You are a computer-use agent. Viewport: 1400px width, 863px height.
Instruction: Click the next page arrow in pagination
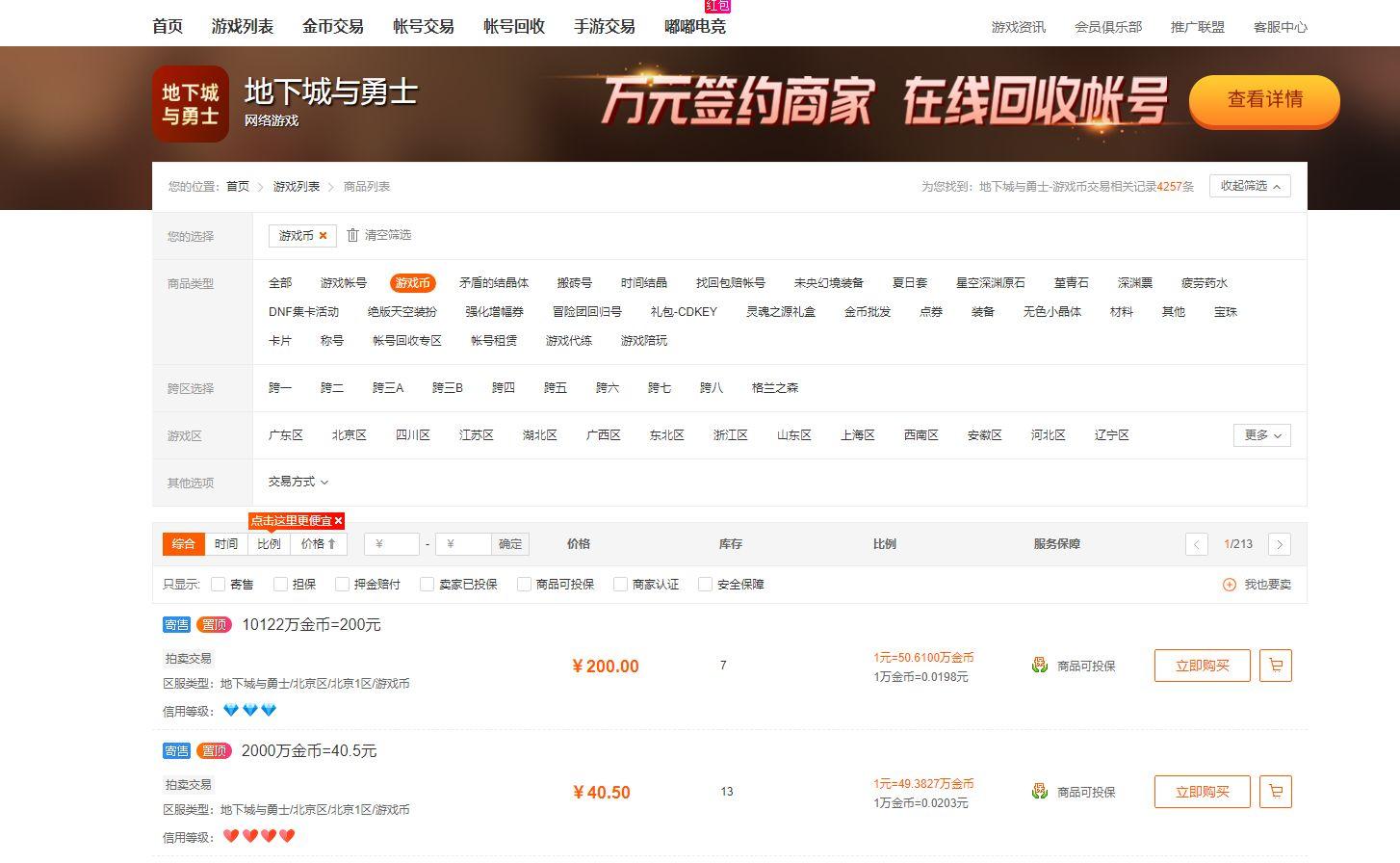click(1279, 544)
